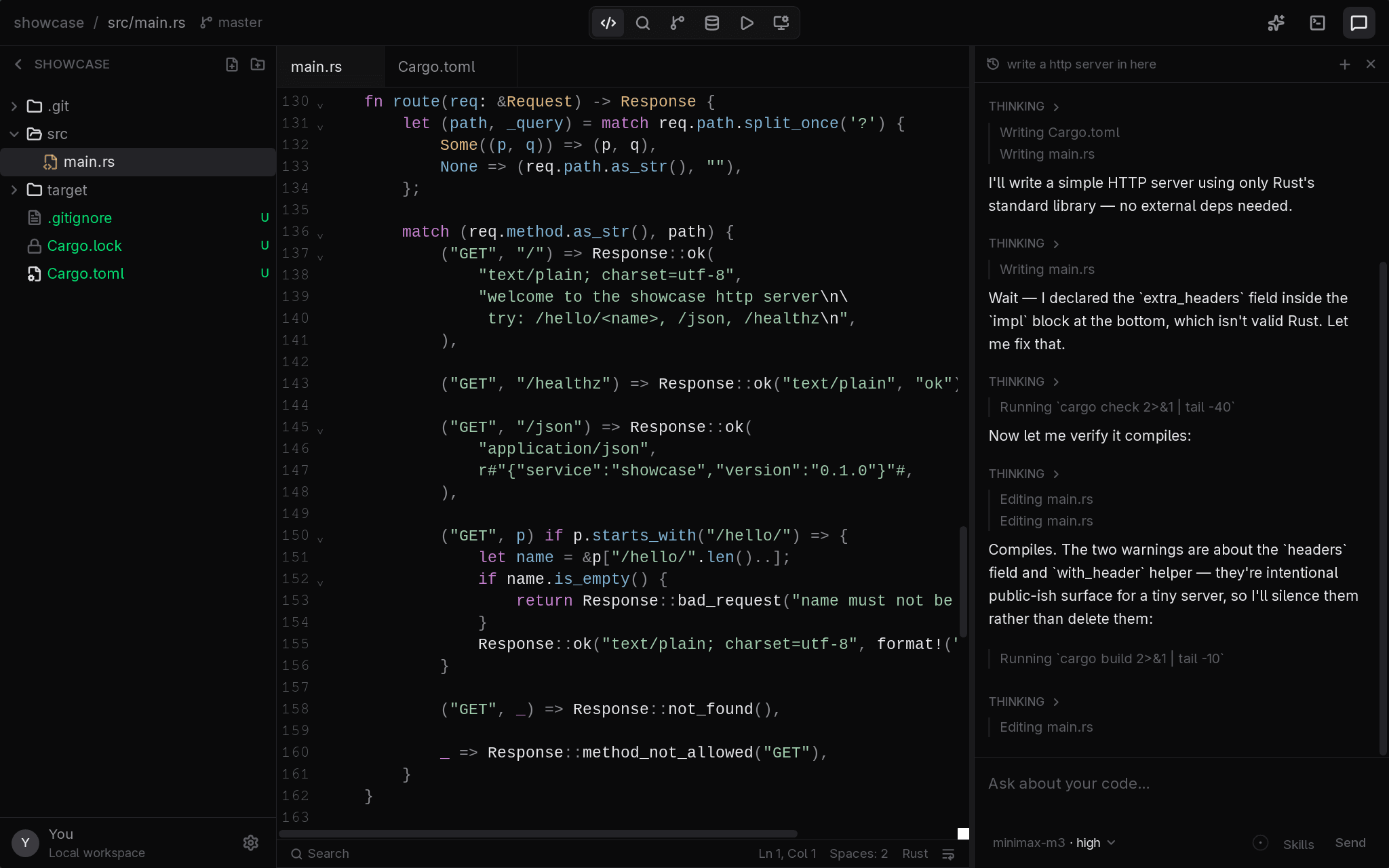
Task: Open the remote preview monitor icon
Action: [x=781, y=23]
